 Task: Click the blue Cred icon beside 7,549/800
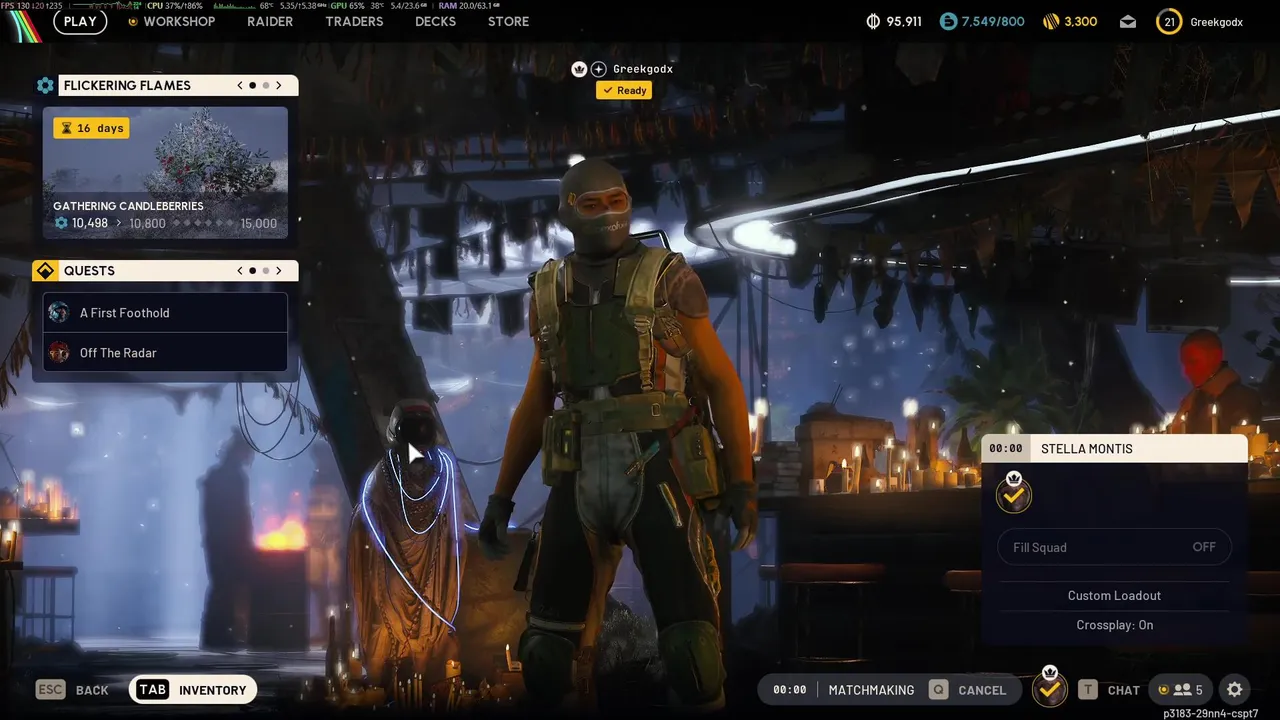pos(948,21)
